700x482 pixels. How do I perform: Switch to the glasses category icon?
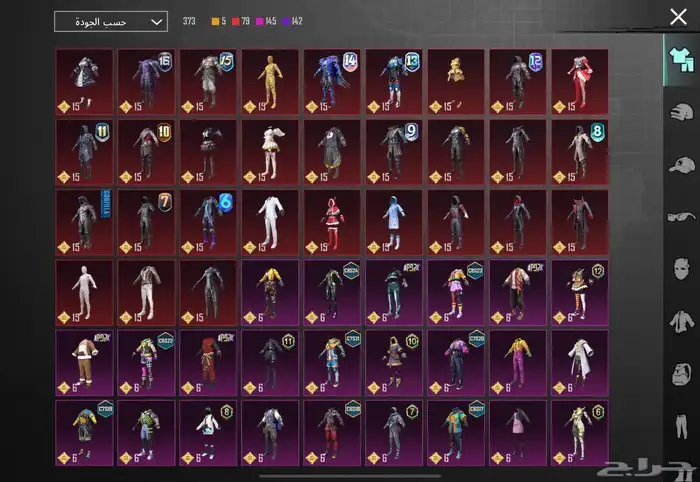pos(681,217)
